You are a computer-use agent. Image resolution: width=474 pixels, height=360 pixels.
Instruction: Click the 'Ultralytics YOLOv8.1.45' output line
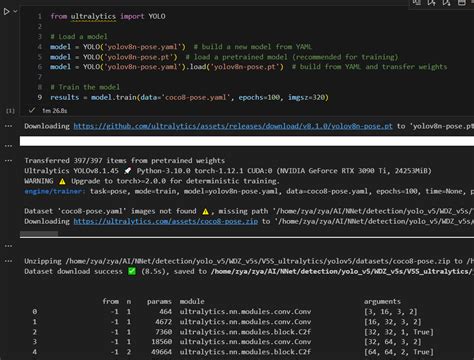pos(228,171)
